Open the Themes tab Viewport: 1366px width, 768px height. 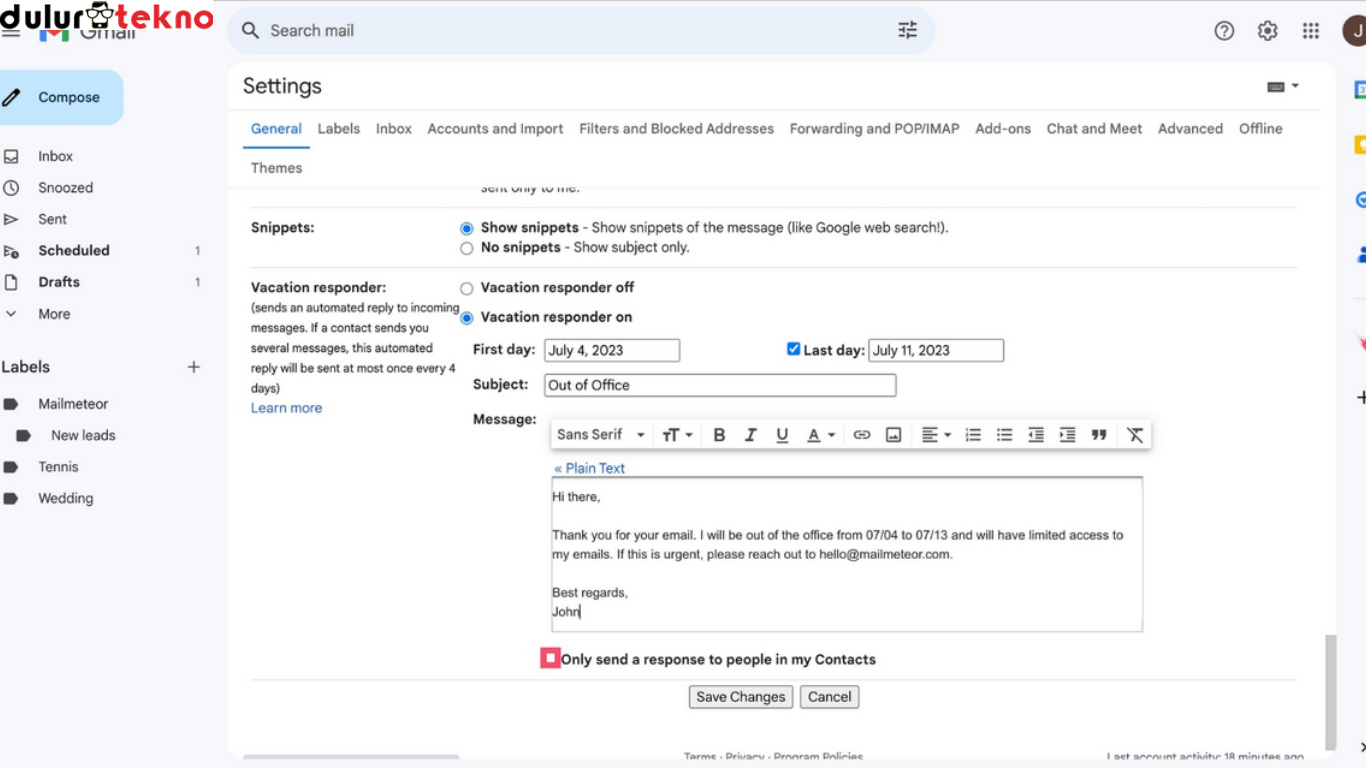276,168
